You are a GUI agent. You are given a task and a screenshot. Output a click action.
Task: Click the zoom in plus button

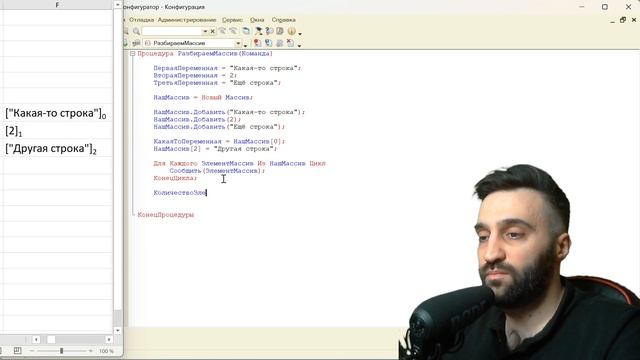tap(91, 351)
